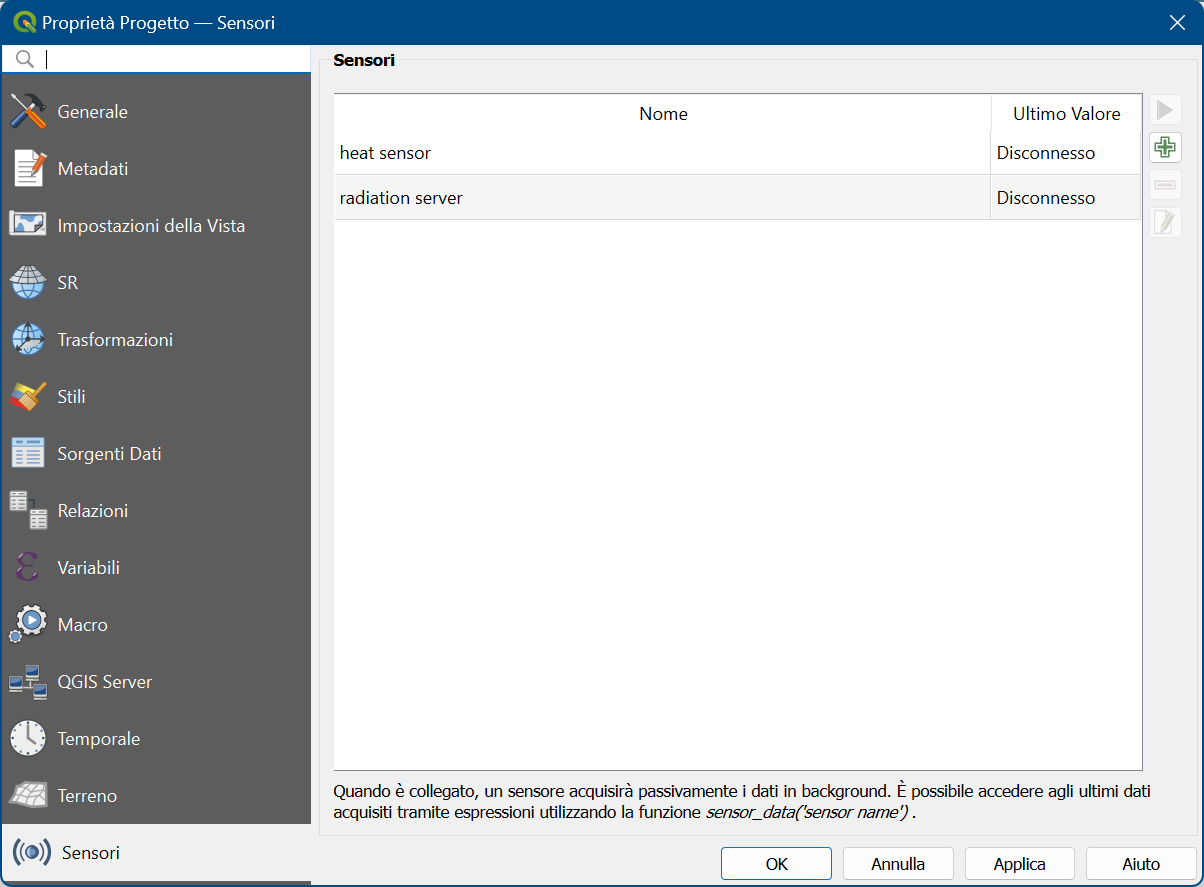
Task: Open QGIS Server computers icon
Action: (x=28, y=682)
